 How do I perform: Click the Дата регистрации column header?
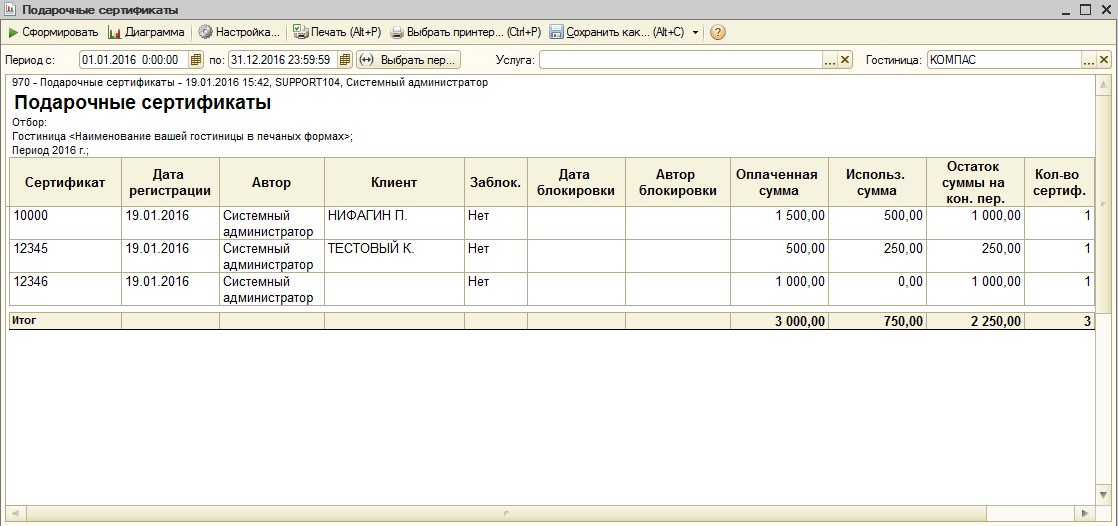(x=170, y=182)
